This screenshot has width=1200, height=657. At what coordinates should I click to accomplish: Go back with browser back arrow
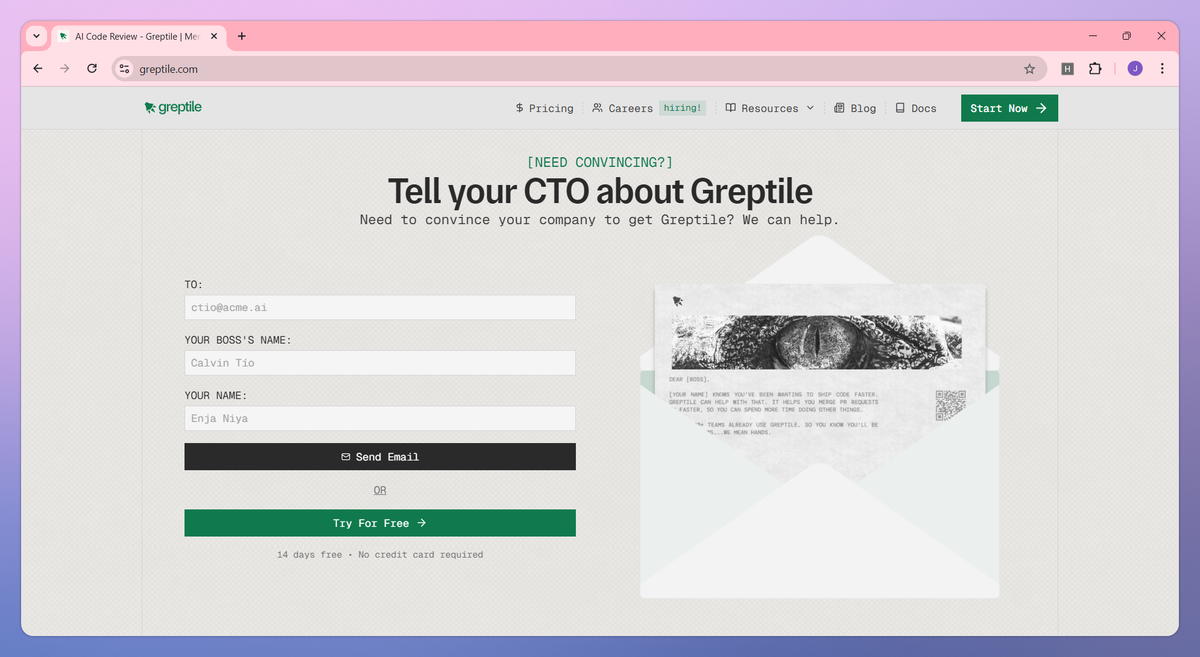click(38, 69)
